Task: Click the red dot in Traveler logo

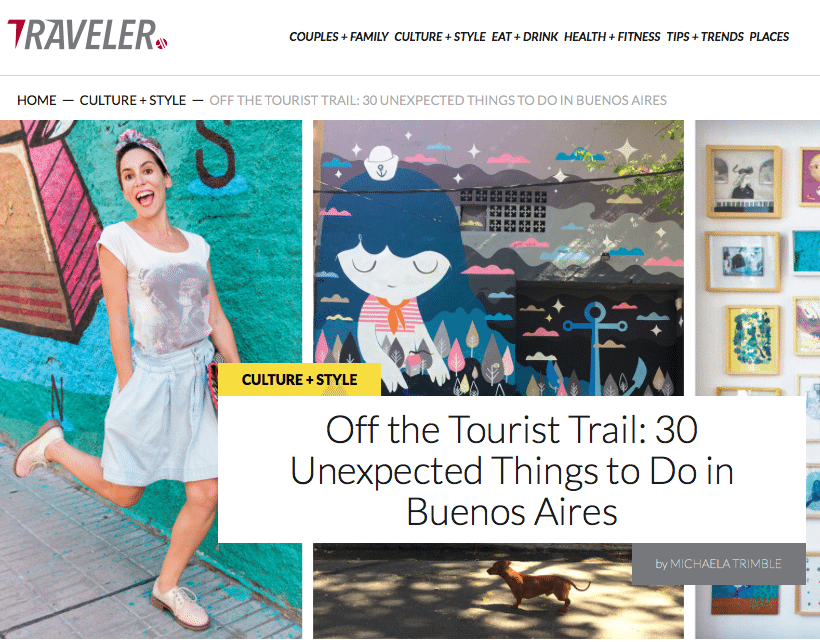Action: point(162,43)
